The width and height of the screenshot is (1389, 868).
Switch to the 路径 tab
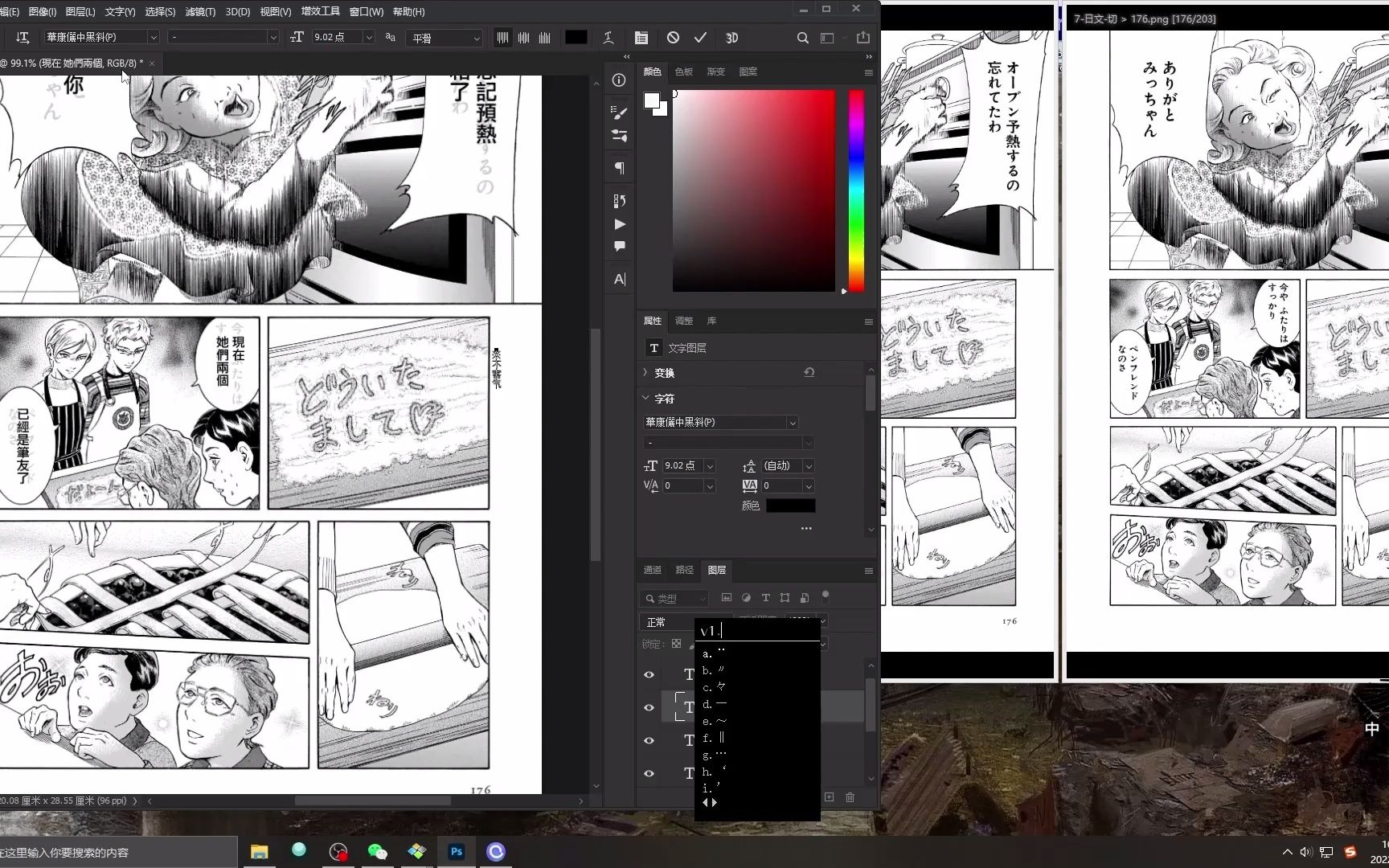(x=685, y=570)
